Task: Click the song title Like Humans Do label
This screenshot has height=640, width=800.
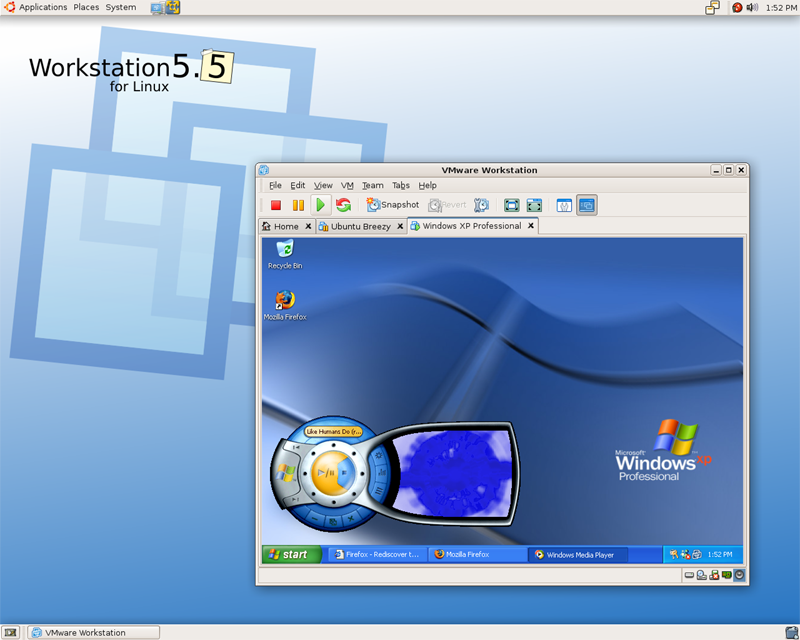Action: click(x=334, y=432)
